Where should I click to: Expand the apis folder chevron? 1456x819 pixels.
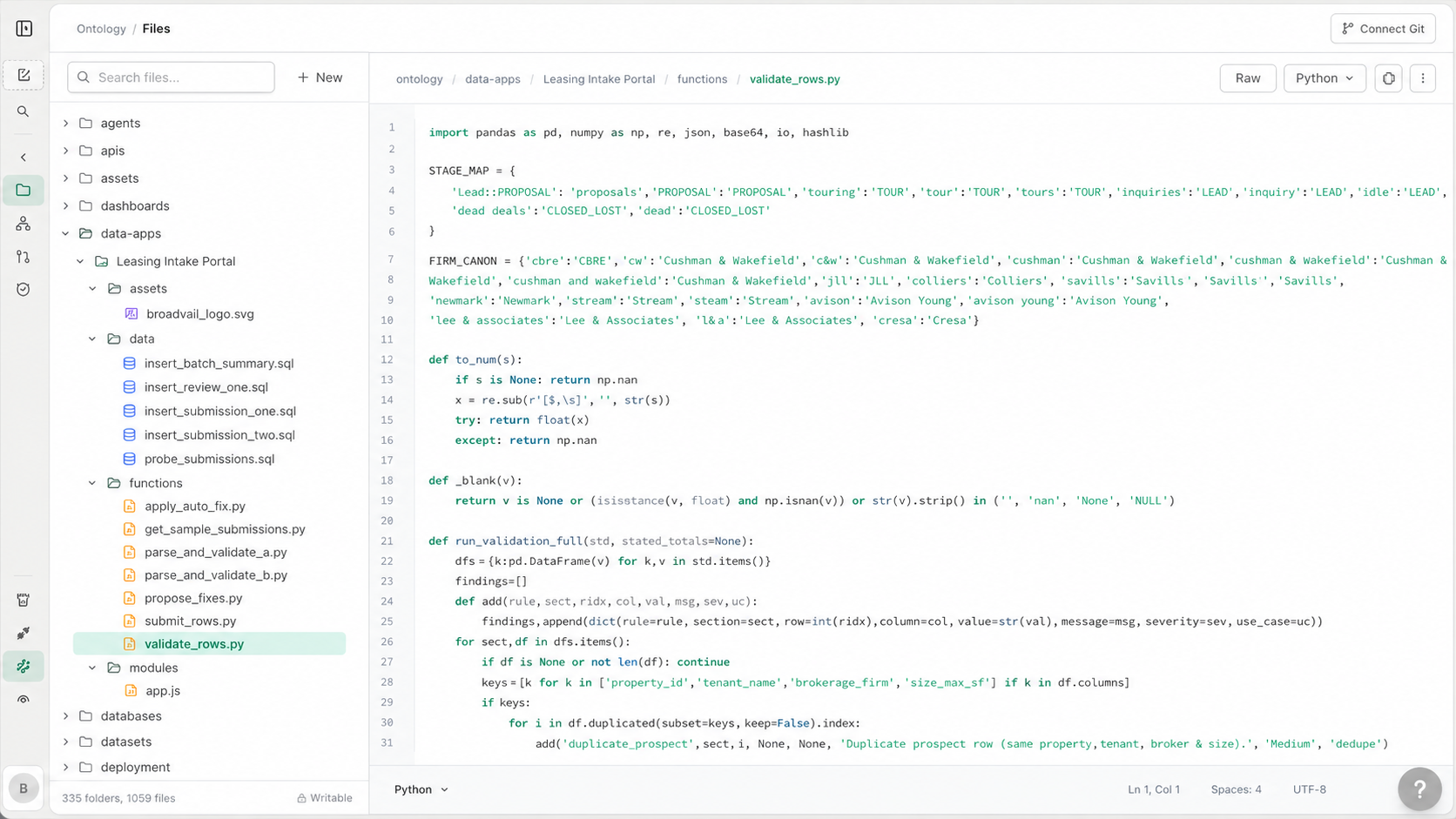click(x=66, y=151)
